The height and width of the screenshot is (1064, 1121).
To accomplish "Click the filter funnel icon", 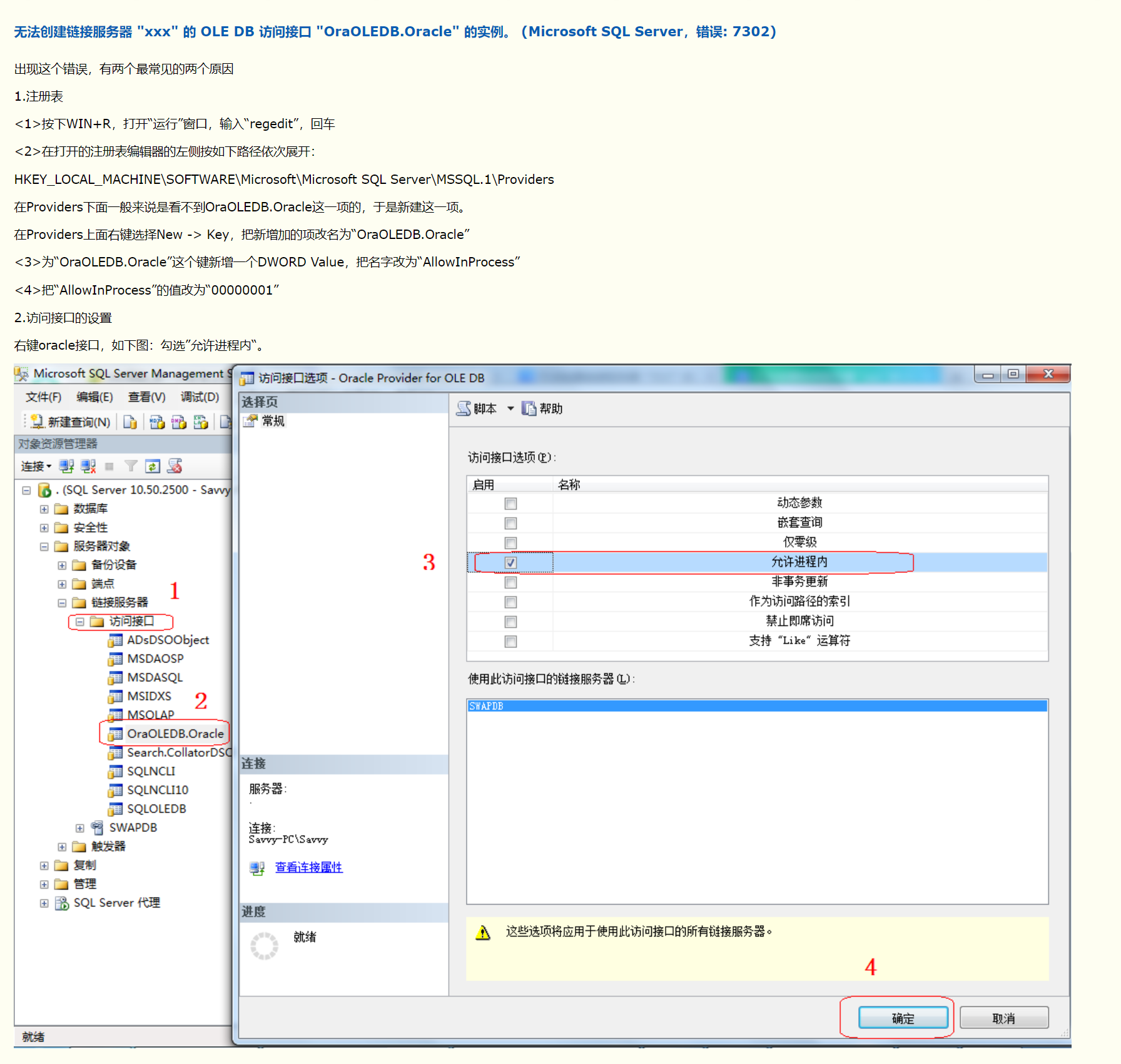I will (131, 466).
